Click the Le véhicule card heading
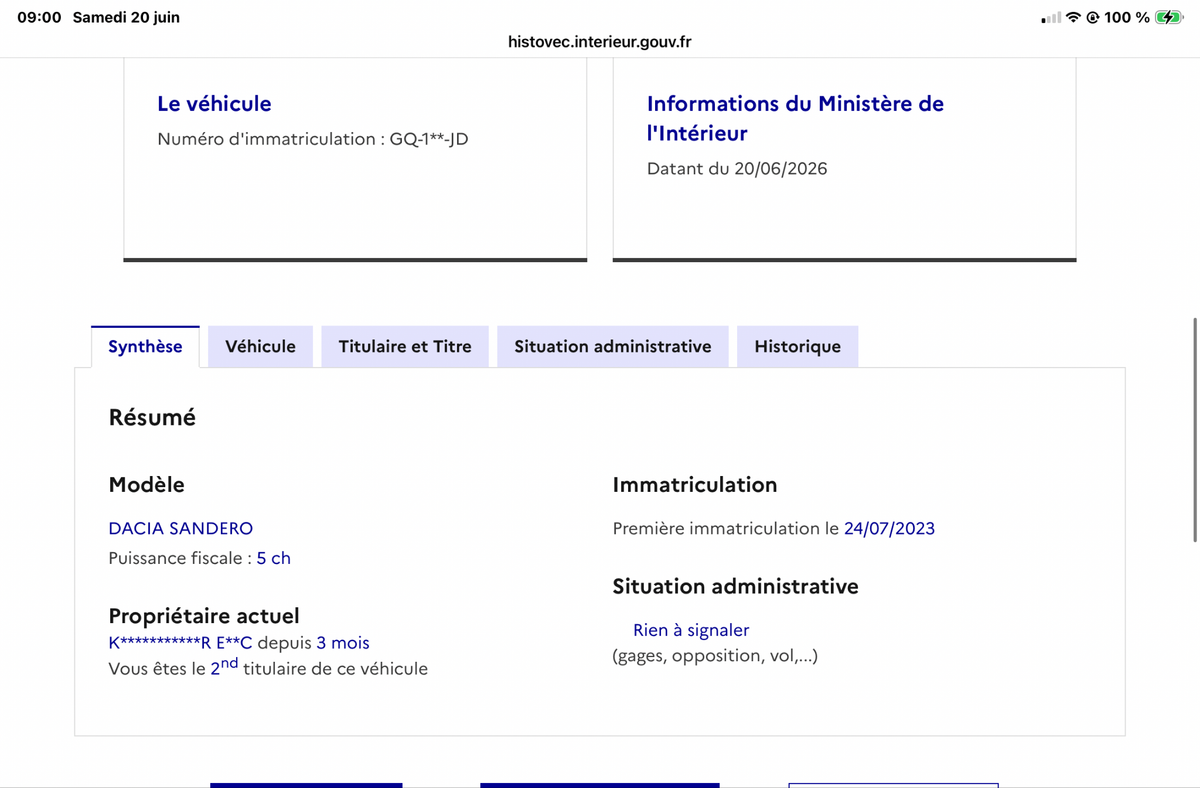Image resolution: width=1200 pixels, height=788 pixels. click(214, 103)
